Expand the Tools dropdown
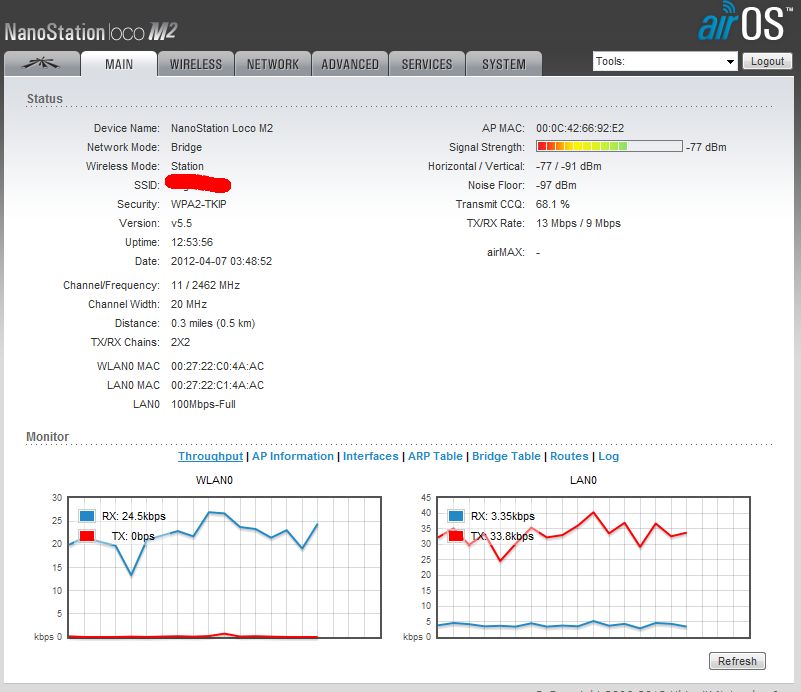 [665, 61]
